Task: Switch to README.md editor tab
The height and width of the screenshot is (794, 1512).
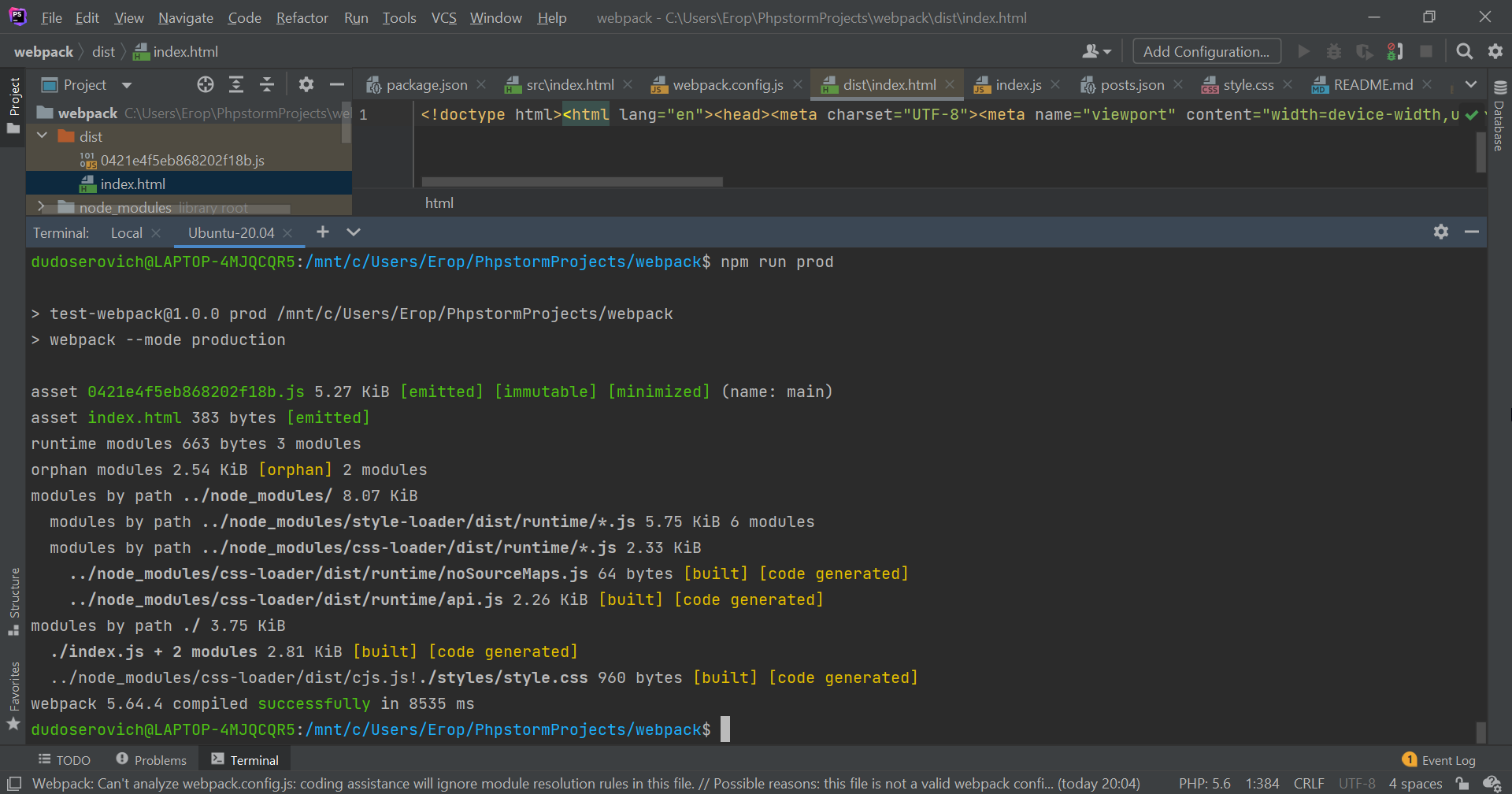Action: click(x=1373, y=84)
